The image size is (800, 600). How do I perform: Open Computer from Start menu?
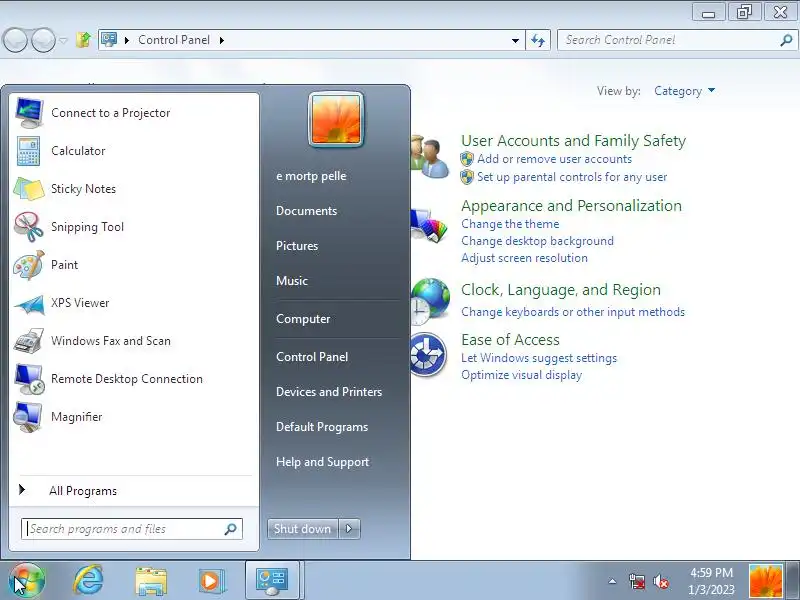tap(303, 319)
